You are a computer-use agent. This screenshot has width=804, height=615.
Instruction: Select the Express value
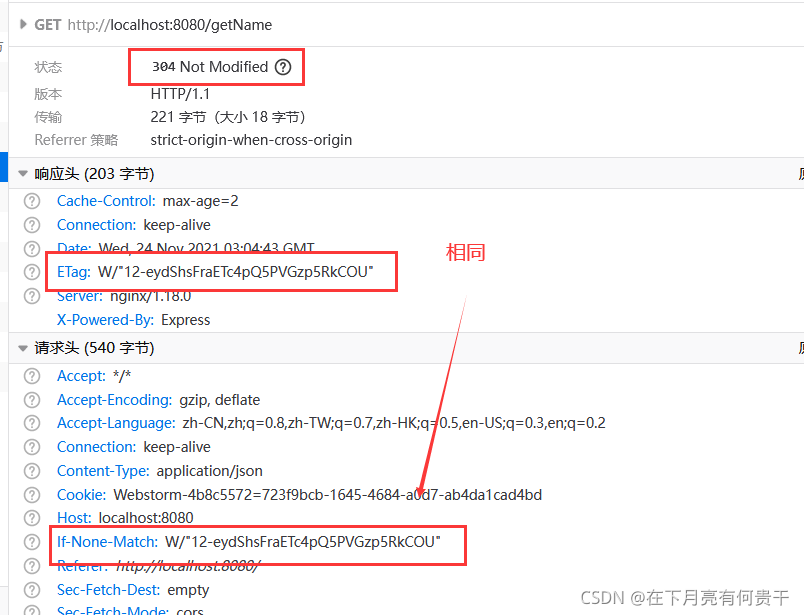(186, 320)
